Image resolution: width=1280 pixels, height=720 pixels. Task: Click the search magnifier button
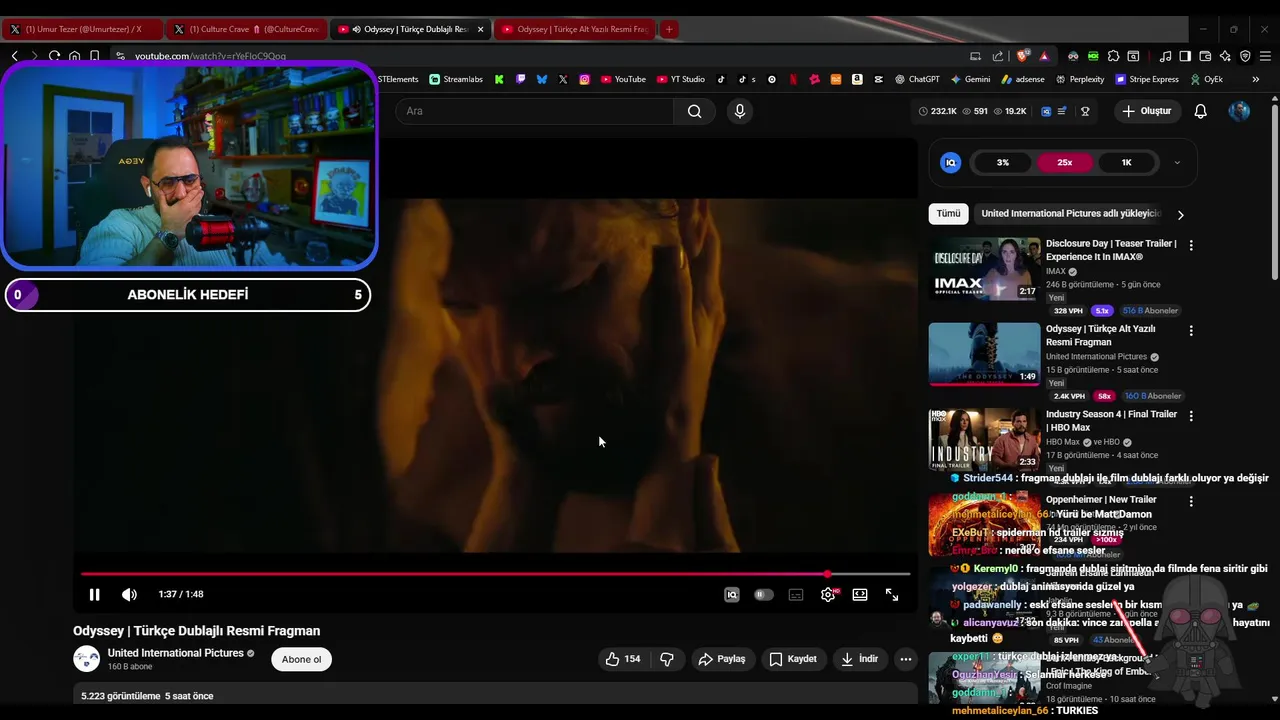click(694, 111)
